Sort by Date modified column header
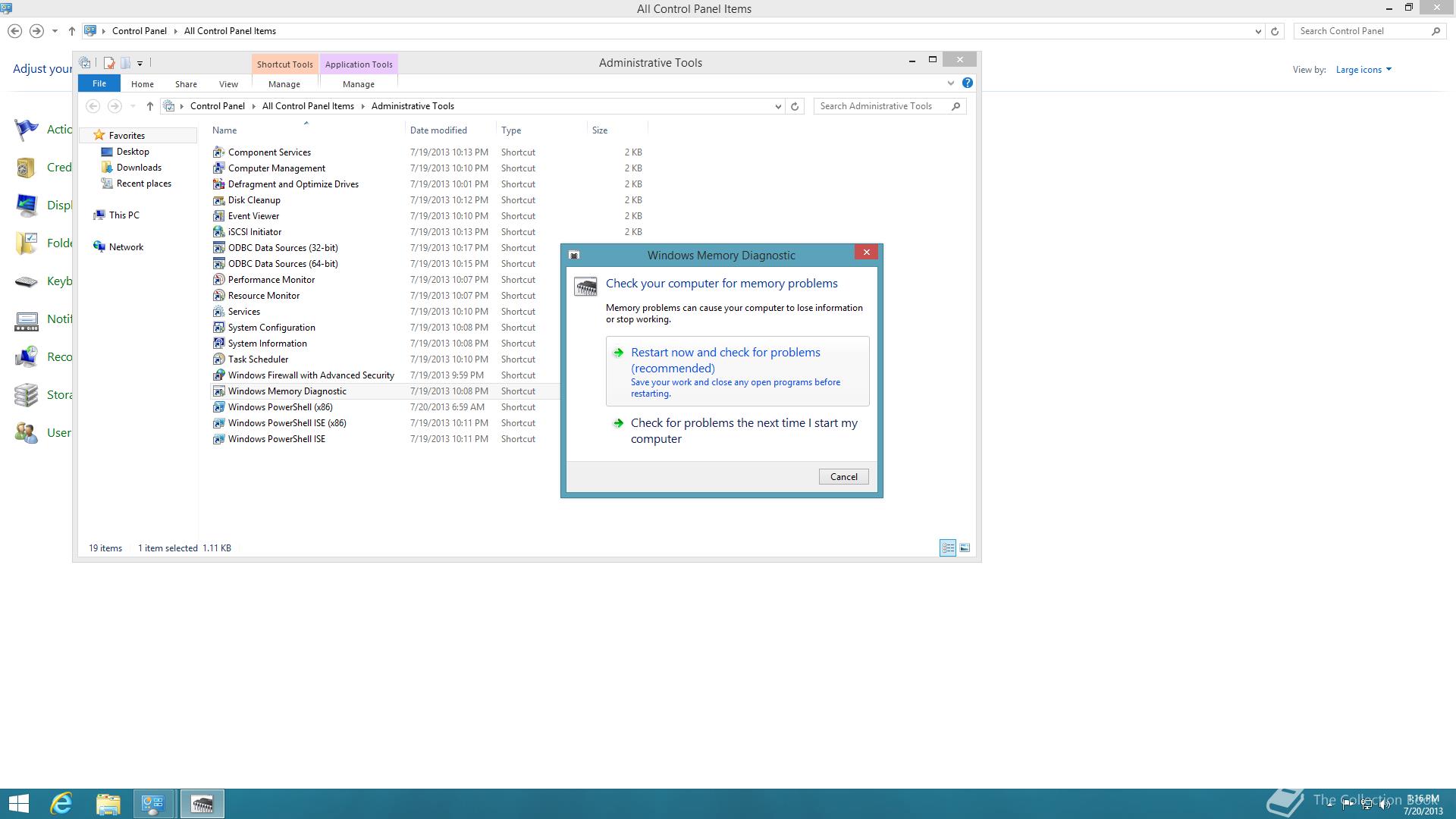 coord(450,130)
